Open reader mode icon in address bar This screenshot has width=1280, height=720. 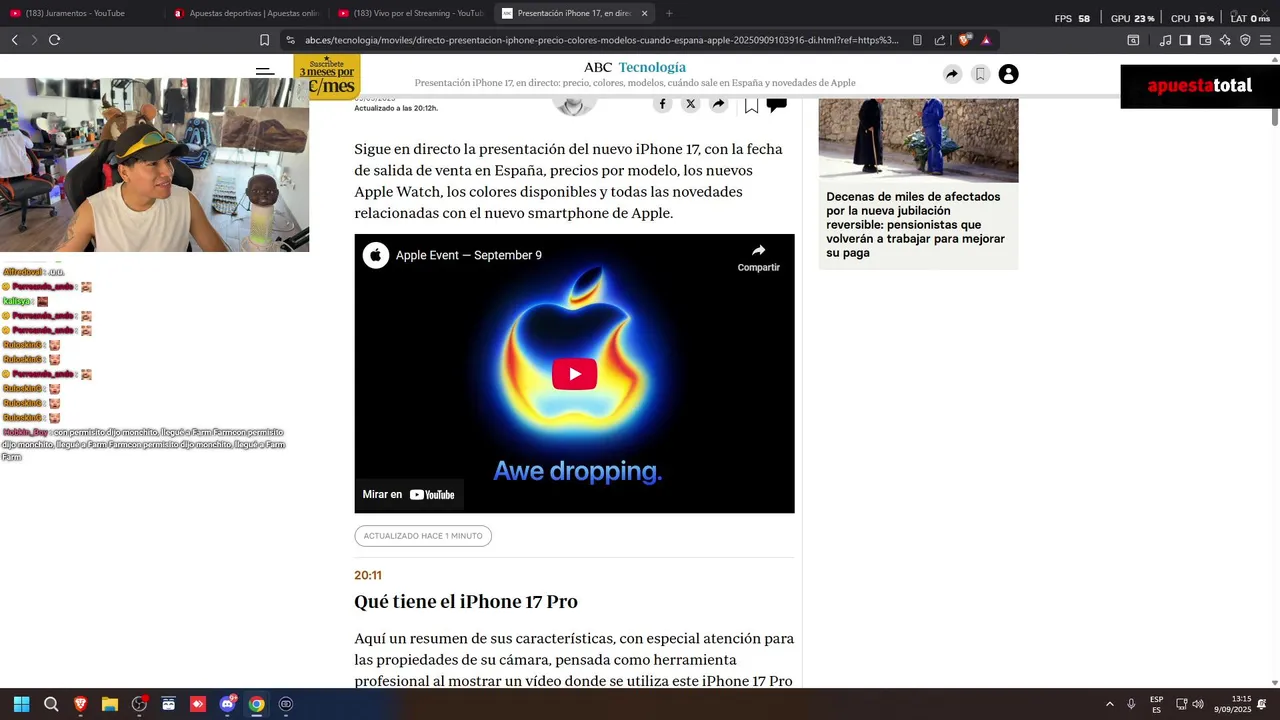pos(917,40)
